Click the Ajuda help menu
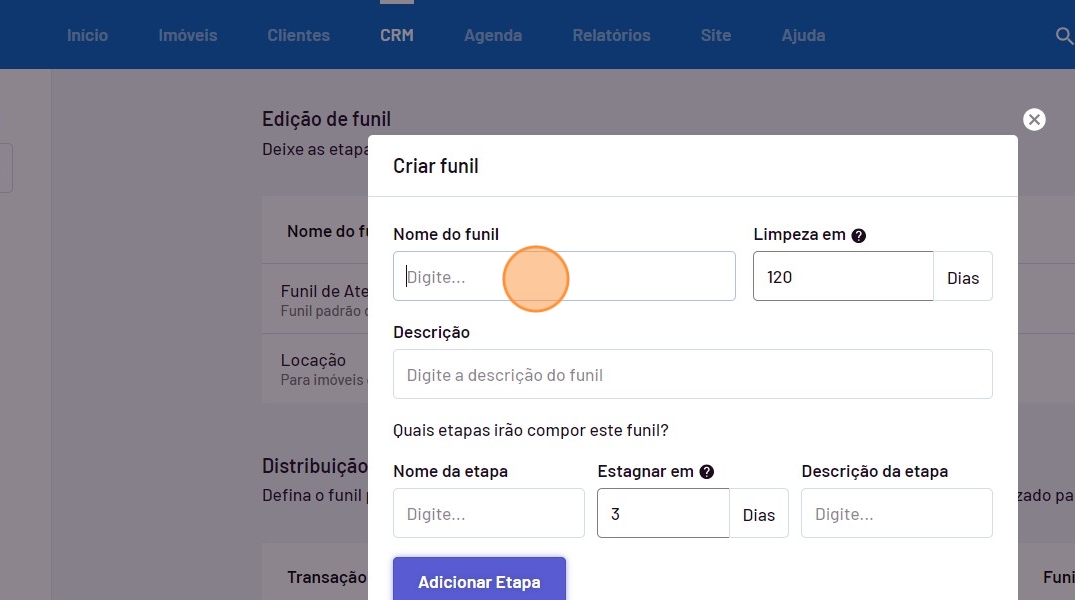Screen dimensions: 1075x600 803,35
